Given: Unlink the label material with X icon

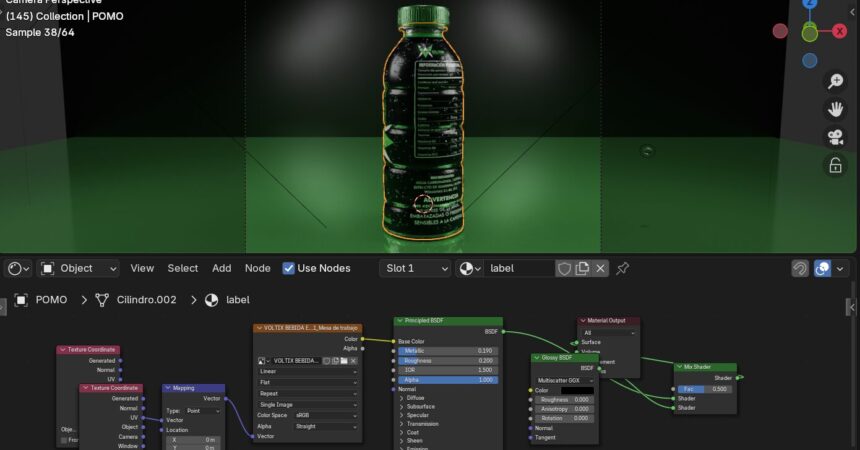Looking at the screenshot, I should pos(600,268).
